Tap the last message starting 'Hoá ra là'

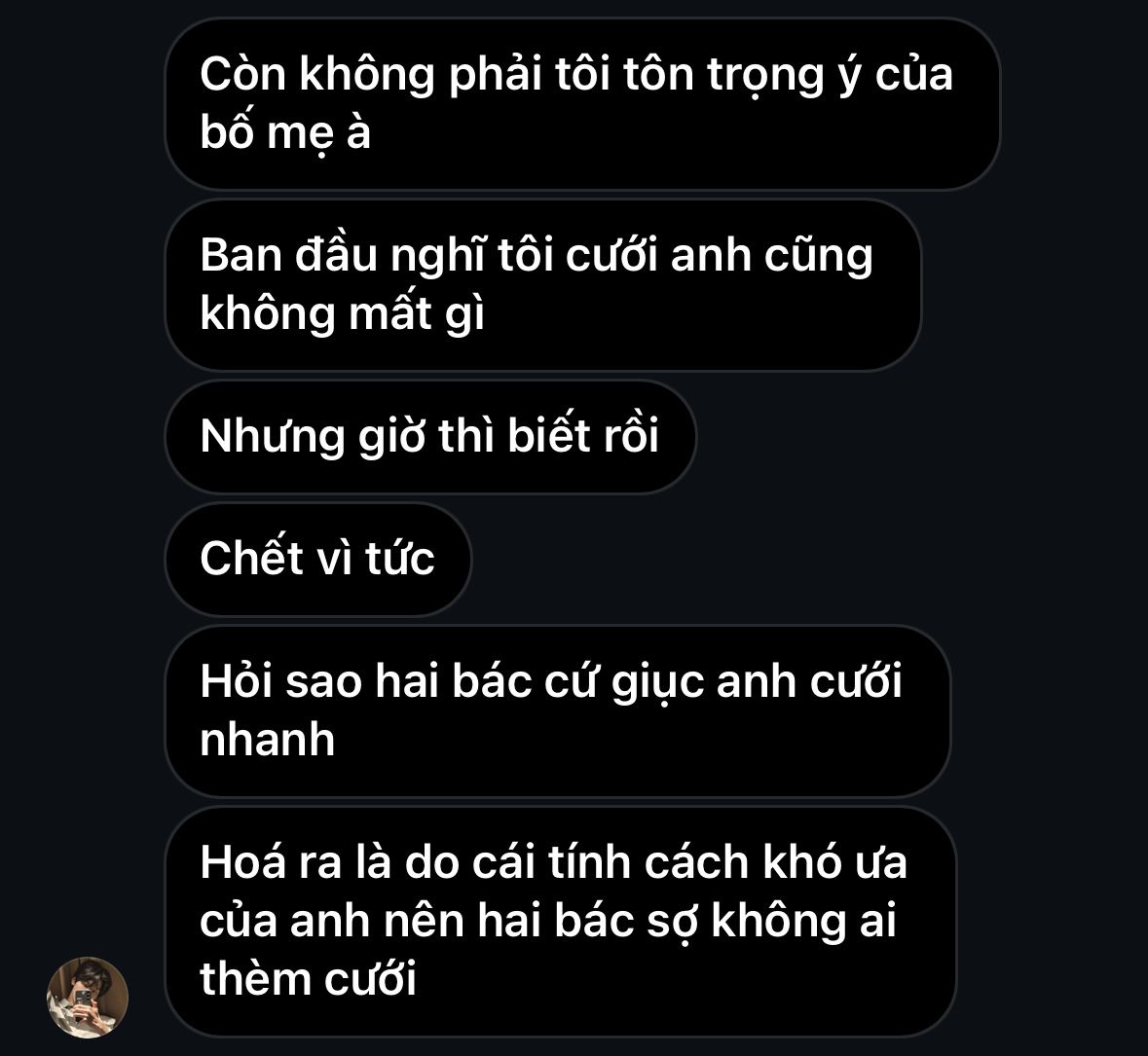pyautogui.click(x=561, y=922)
